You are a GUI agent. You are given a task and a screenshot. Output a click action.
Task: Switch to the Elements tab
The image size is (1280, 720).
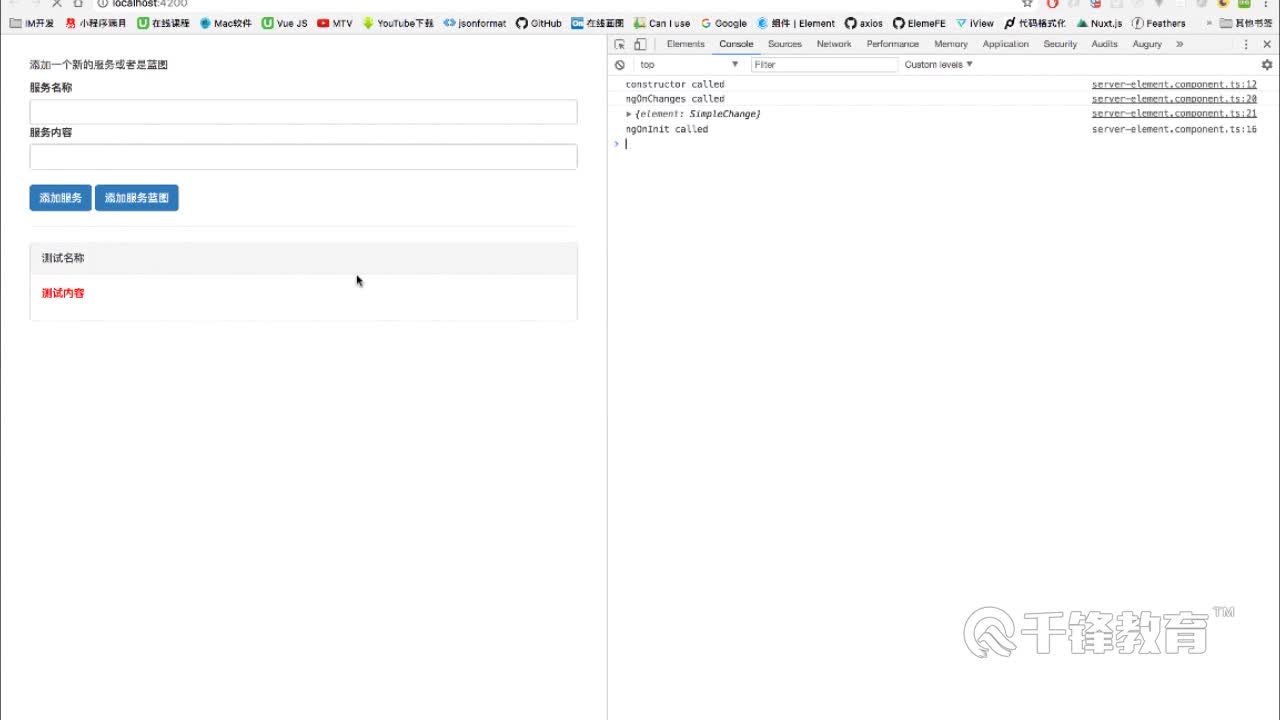(685, 44)
